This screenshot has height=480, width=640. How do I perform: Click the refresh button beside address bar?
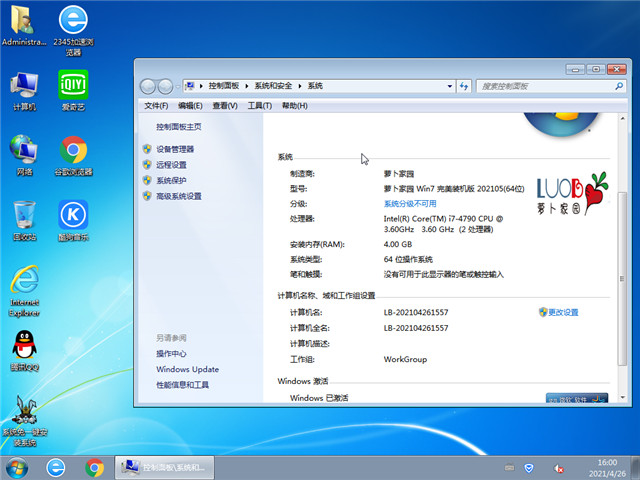[x=464, y=86]
